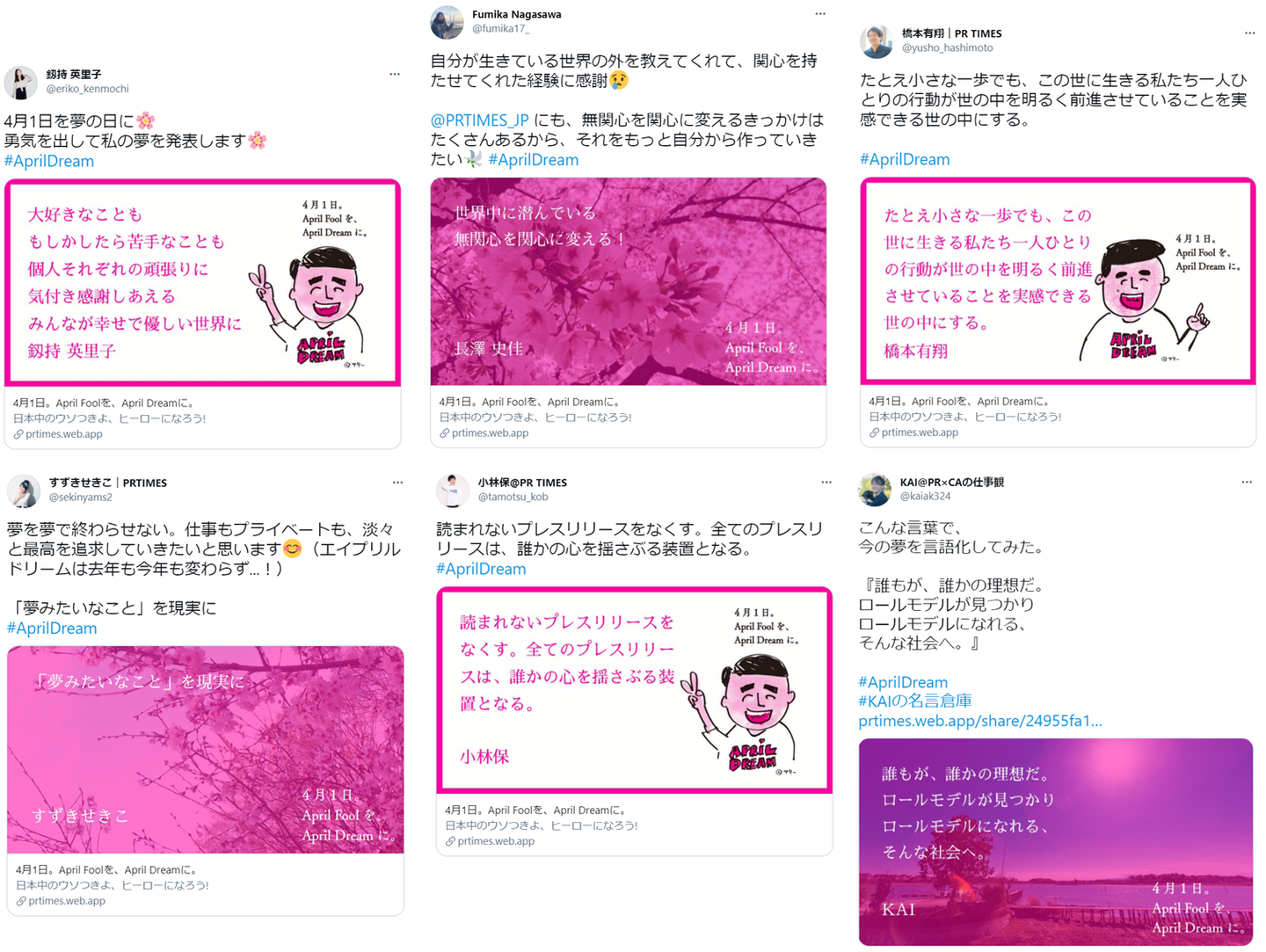Open more options on tamotsu_kob's tweet
This screenshot has width=1266, height=952.
(826, 483)
